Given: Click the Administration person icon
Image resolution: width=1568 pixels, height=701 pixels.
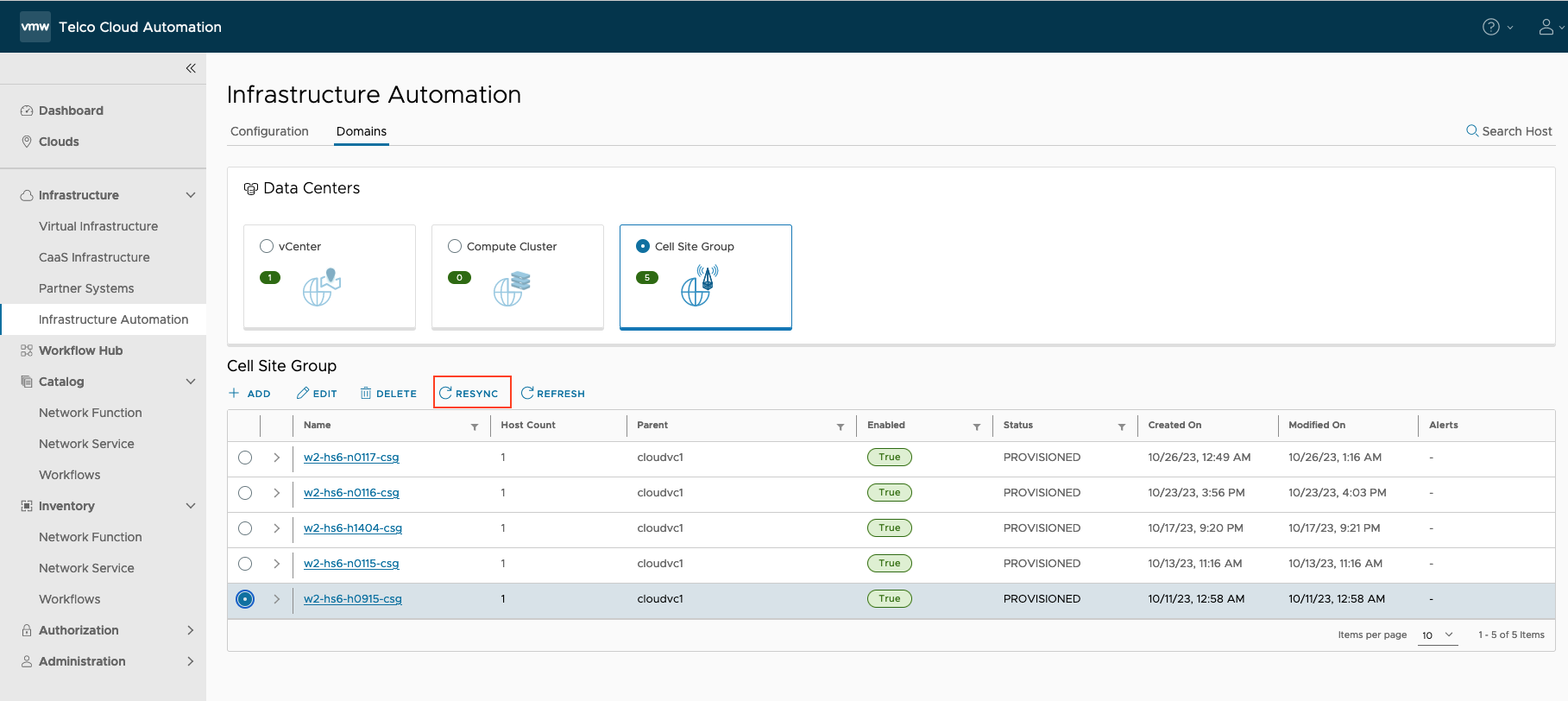Looking at the screenshot, I should click(x=27, y=661).
